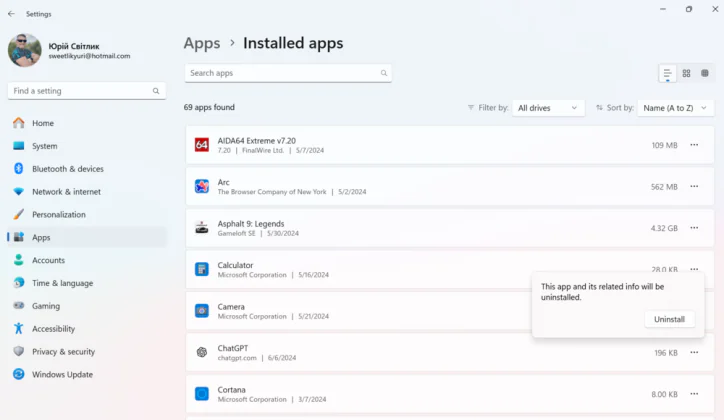
Task: Click the Sort by arrows icon
Action: [x=599, y=108]
